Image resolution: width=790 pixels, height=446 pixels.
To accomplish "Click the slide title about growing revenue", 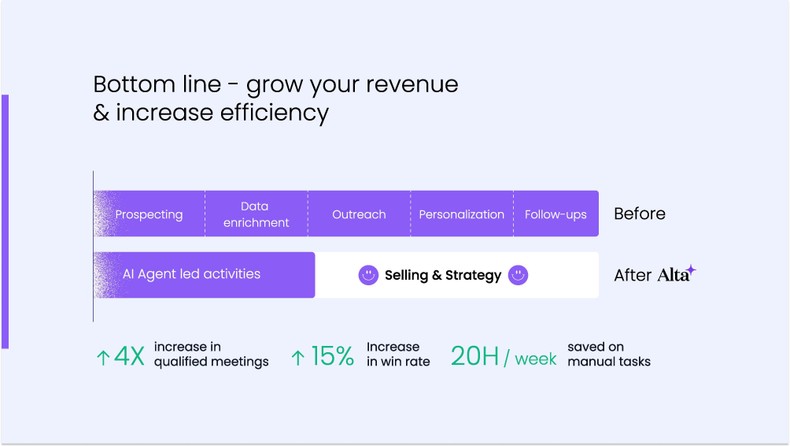I will tap(275, 98).
